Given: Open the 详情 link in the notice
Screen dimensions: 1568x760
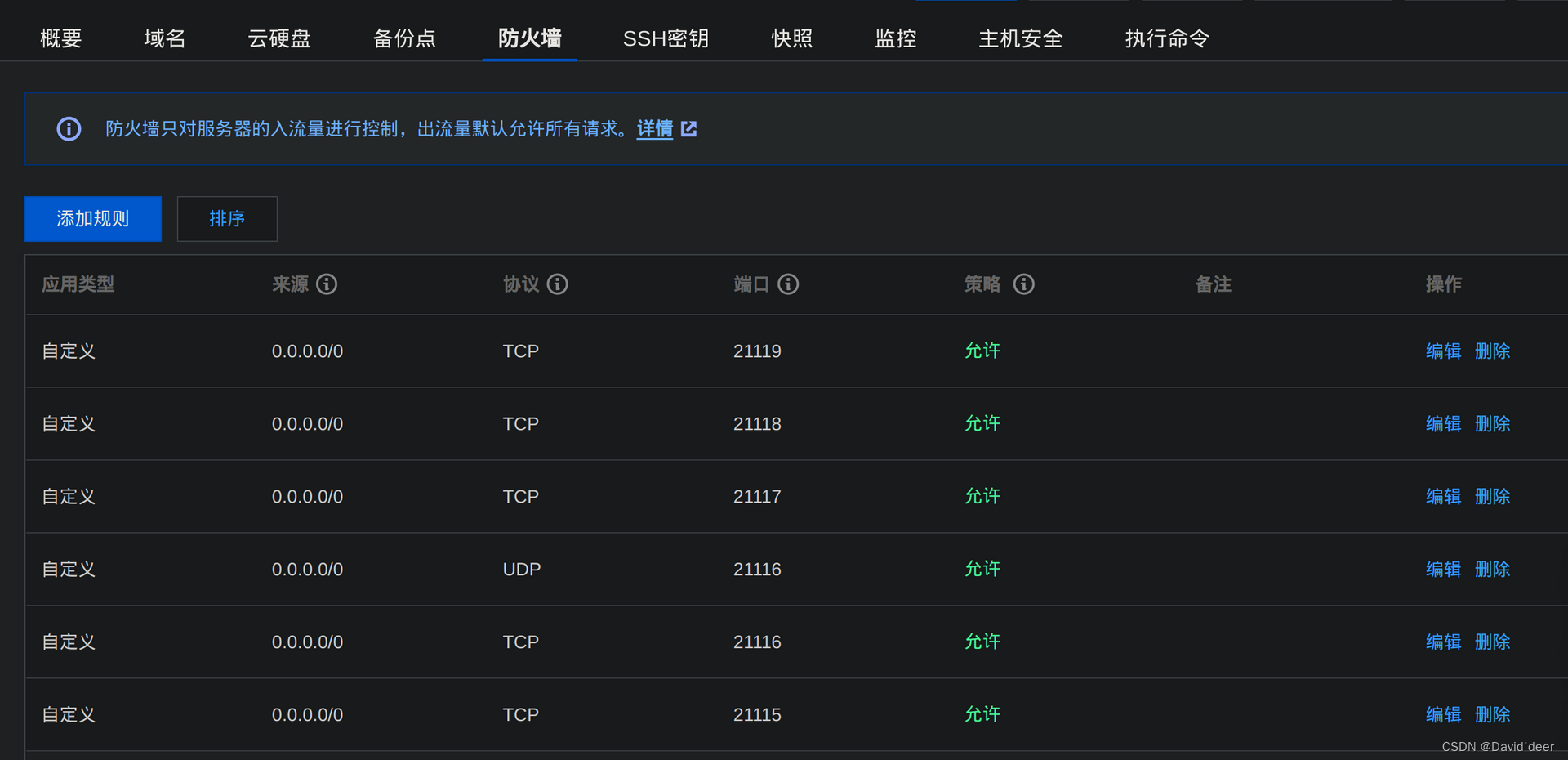Looking at the screenshot, I should pyautogui.click(x=655, y=129).
